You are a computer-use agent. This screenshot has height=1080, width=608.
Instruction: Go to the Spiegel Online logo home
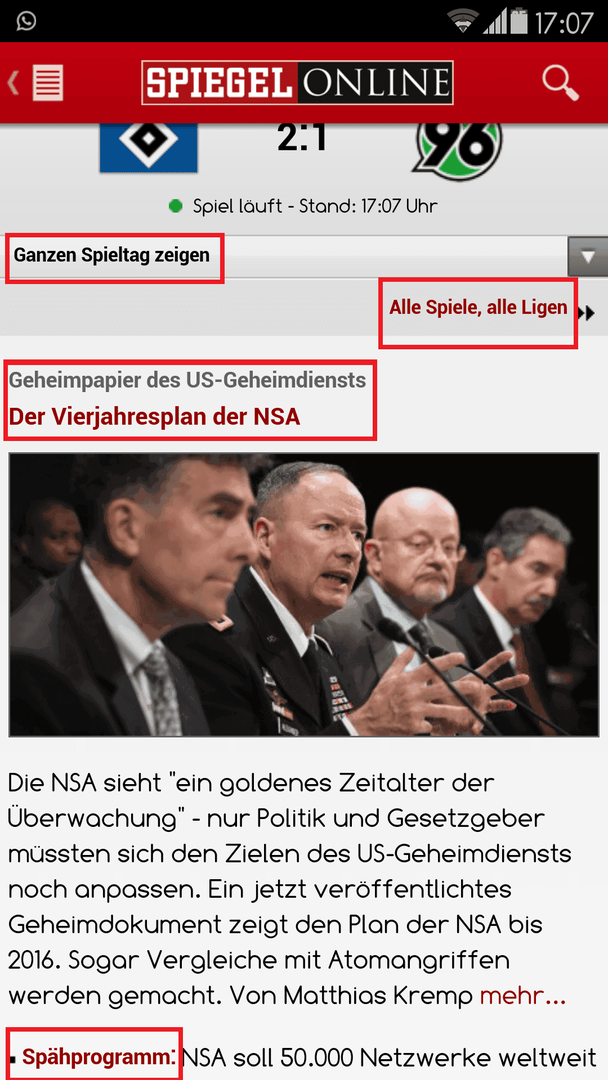point(297,83)
